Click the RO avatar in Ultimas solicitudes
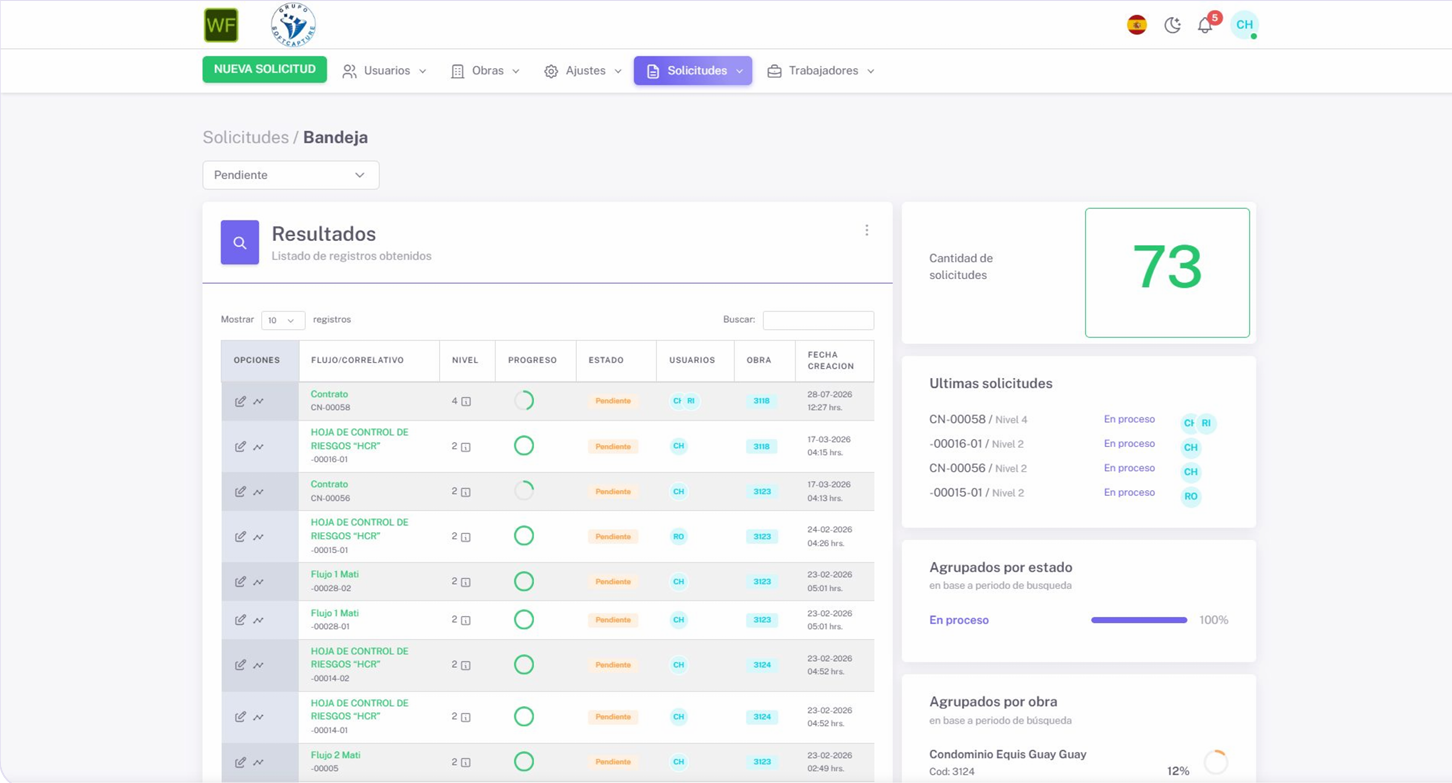 click(1190, 496)
